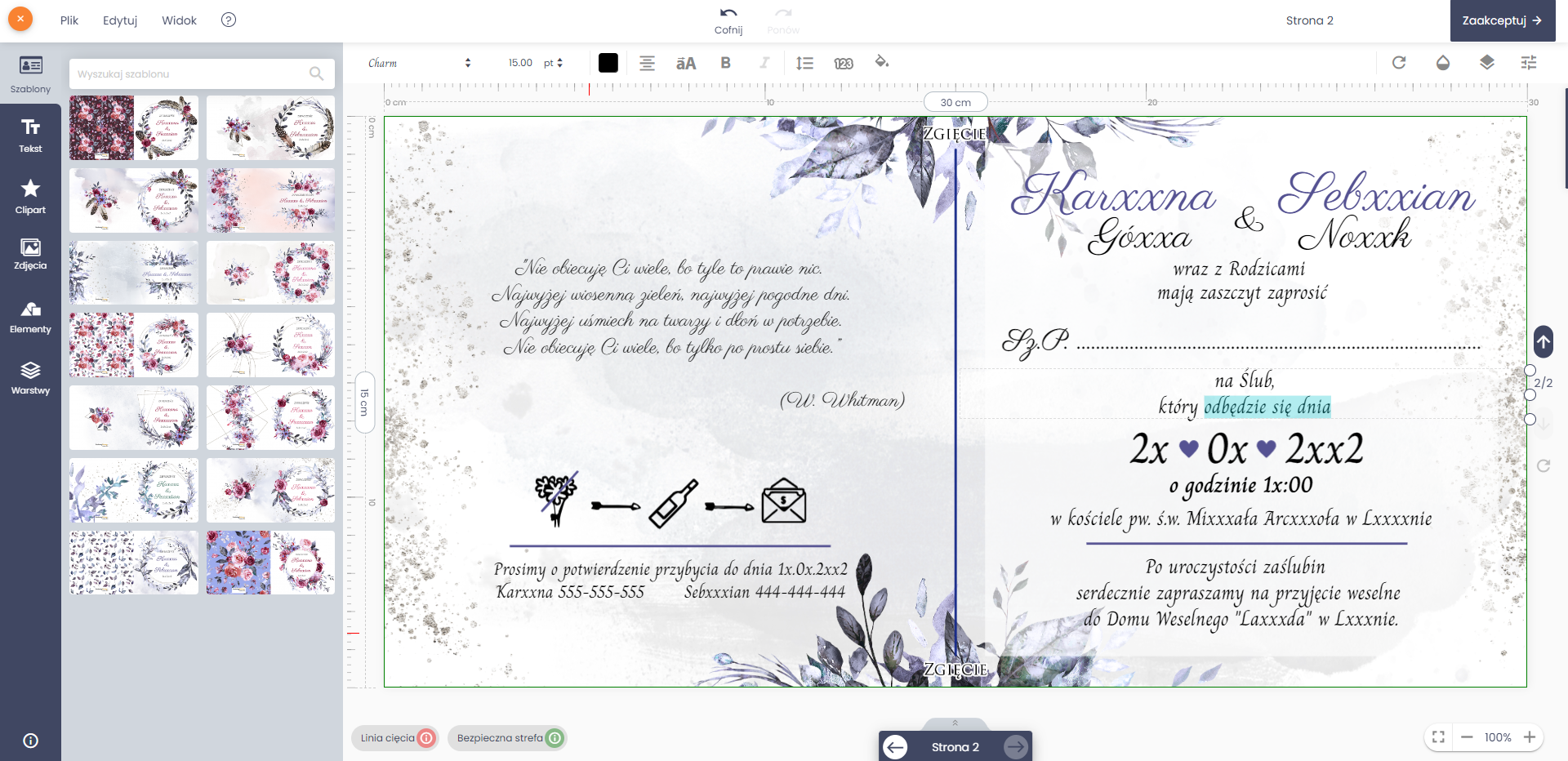Toggle the Linia cięcia indicator

pyautogui.click(x=396, y=738)
